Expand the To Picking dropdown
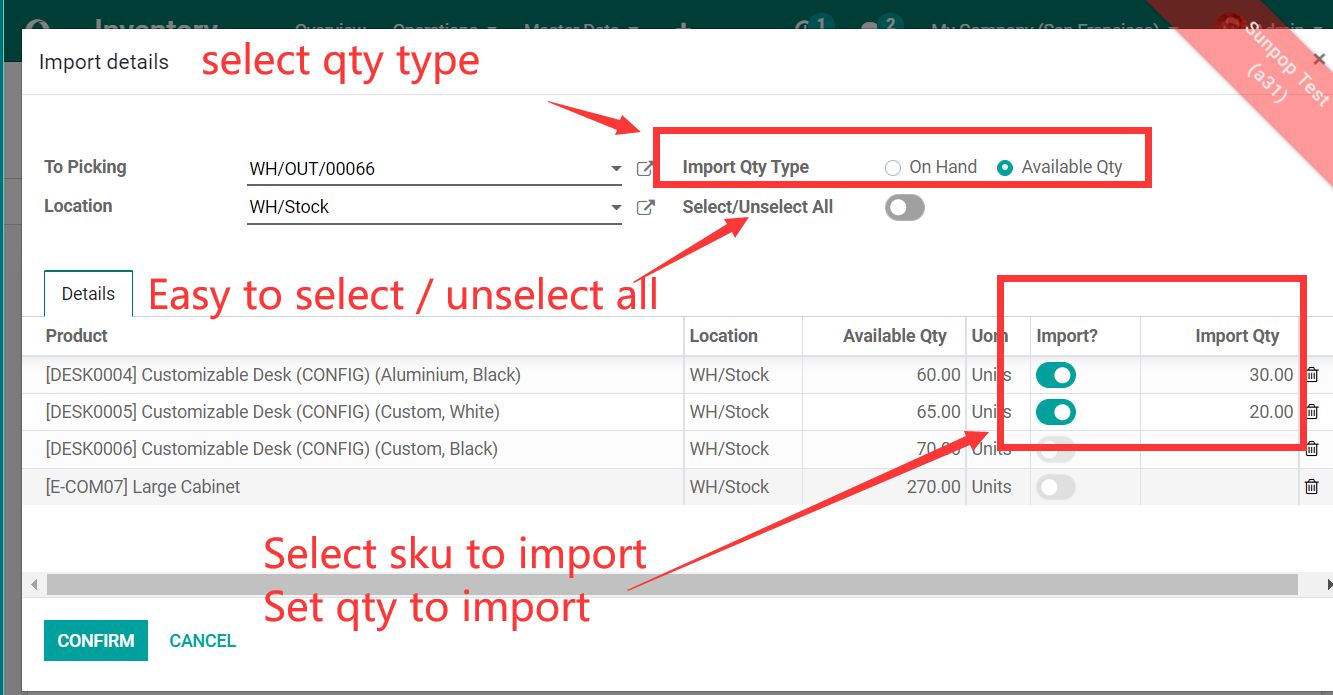Screen dimensions: 1333x695 pyautogui.click(x=616, y=169)
